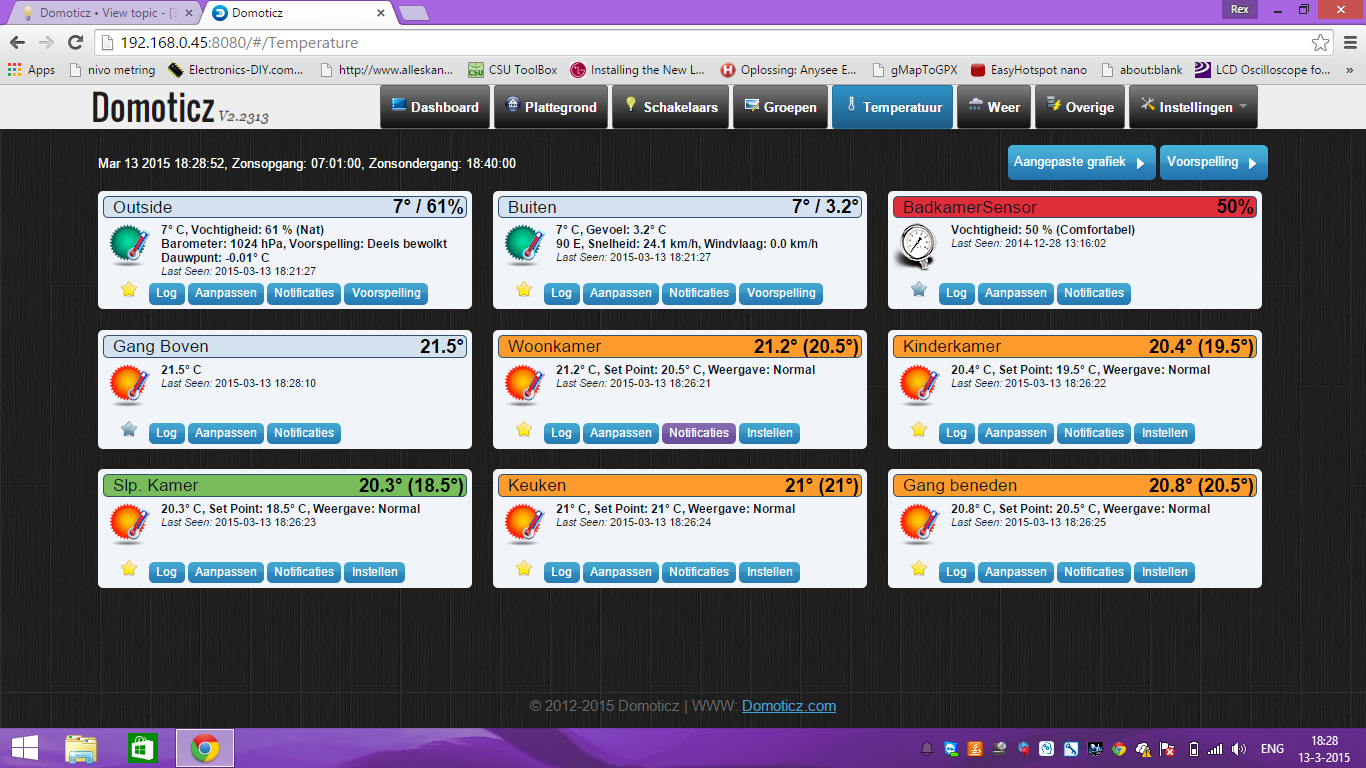Click the Rex profile button in title bar
The height and width of the screenshot is (768, 1366).
point(1239,8)
